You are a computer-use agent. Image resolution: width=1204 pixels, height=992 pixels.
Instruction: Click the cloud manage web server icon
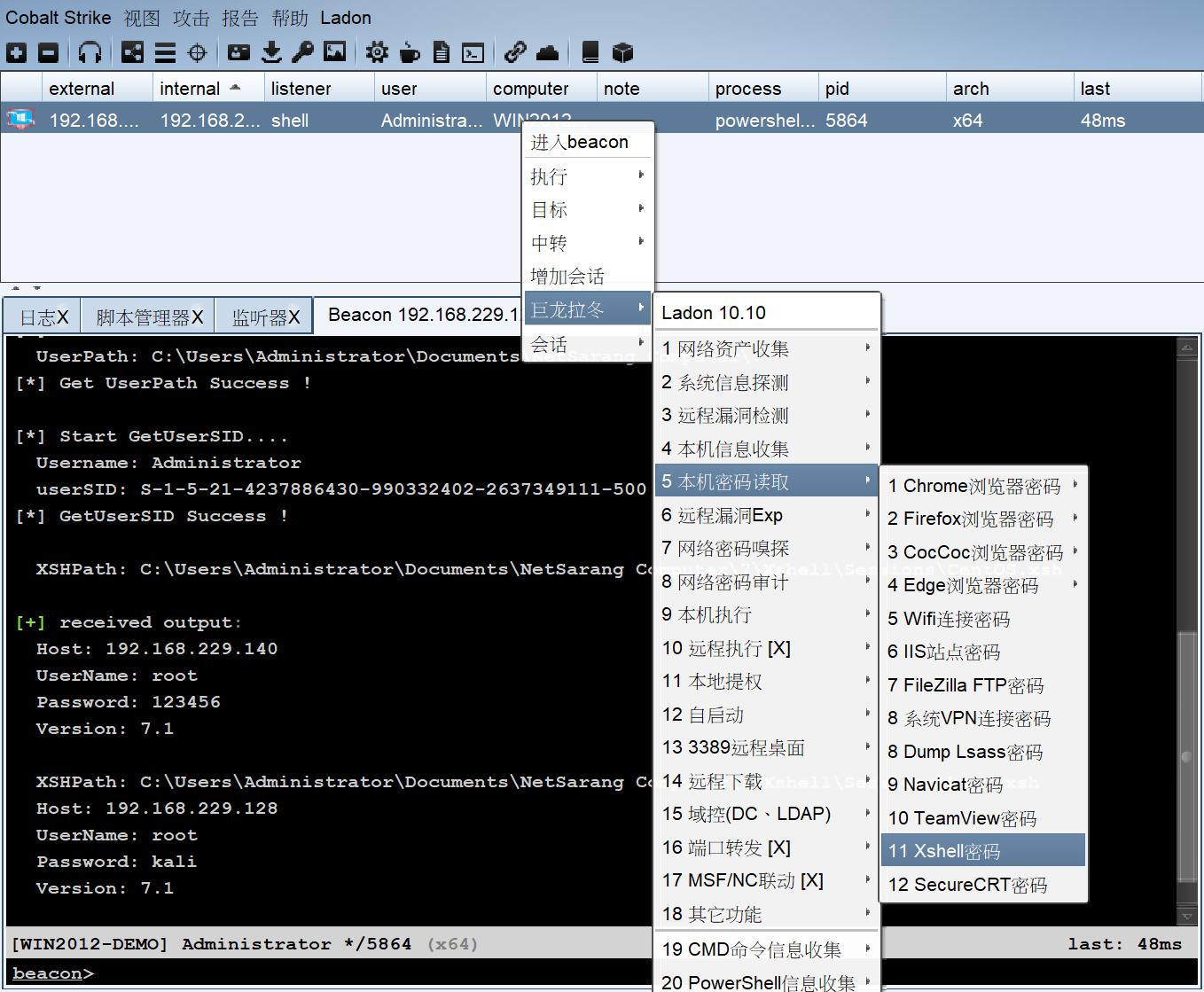548,53
